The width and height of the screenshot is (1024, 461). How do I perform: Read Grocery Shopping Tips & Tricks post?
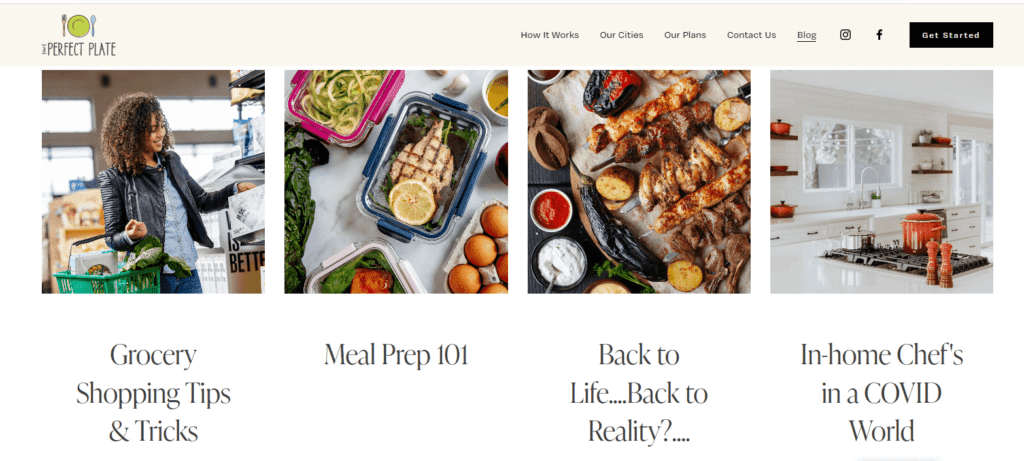coord(153,393)
